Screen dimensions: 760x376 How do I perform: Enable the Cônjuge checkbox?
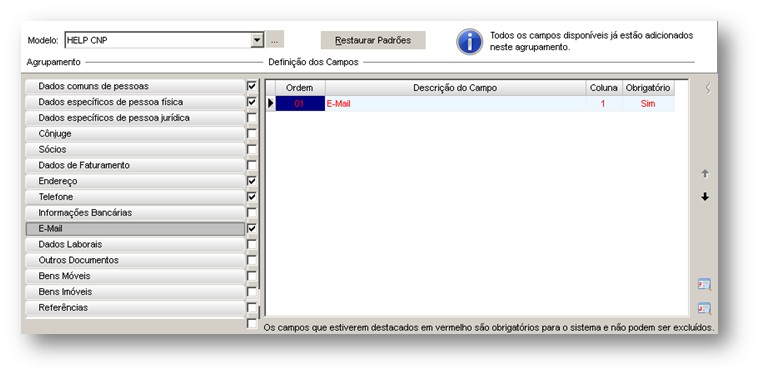click(252, 134)
